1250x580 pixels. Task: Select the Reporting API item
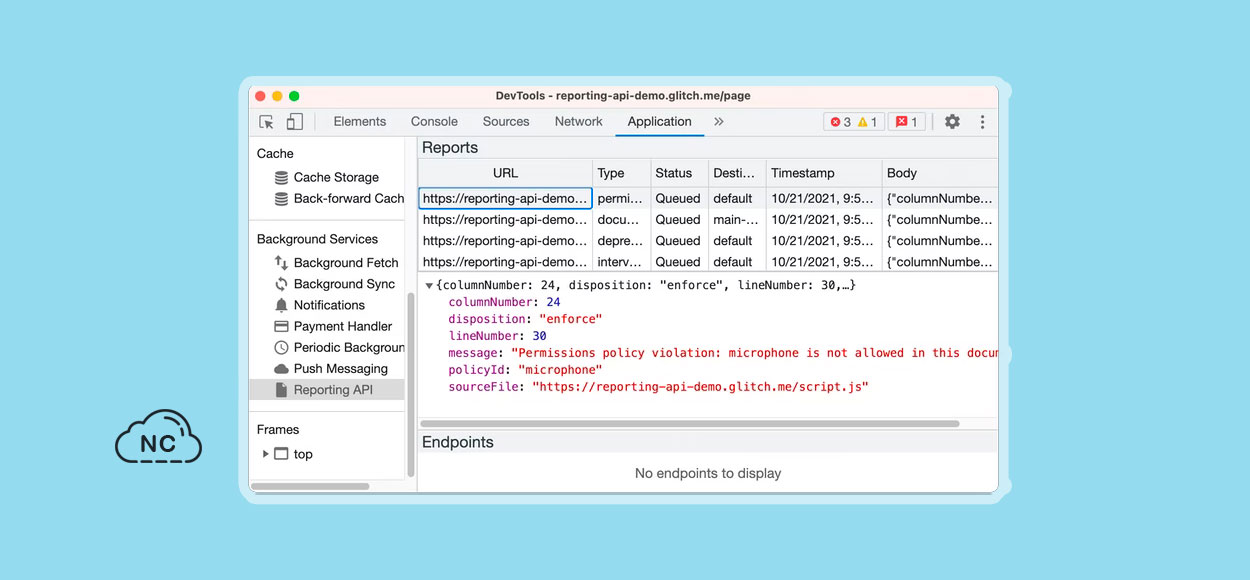click(x=327, y=390)
